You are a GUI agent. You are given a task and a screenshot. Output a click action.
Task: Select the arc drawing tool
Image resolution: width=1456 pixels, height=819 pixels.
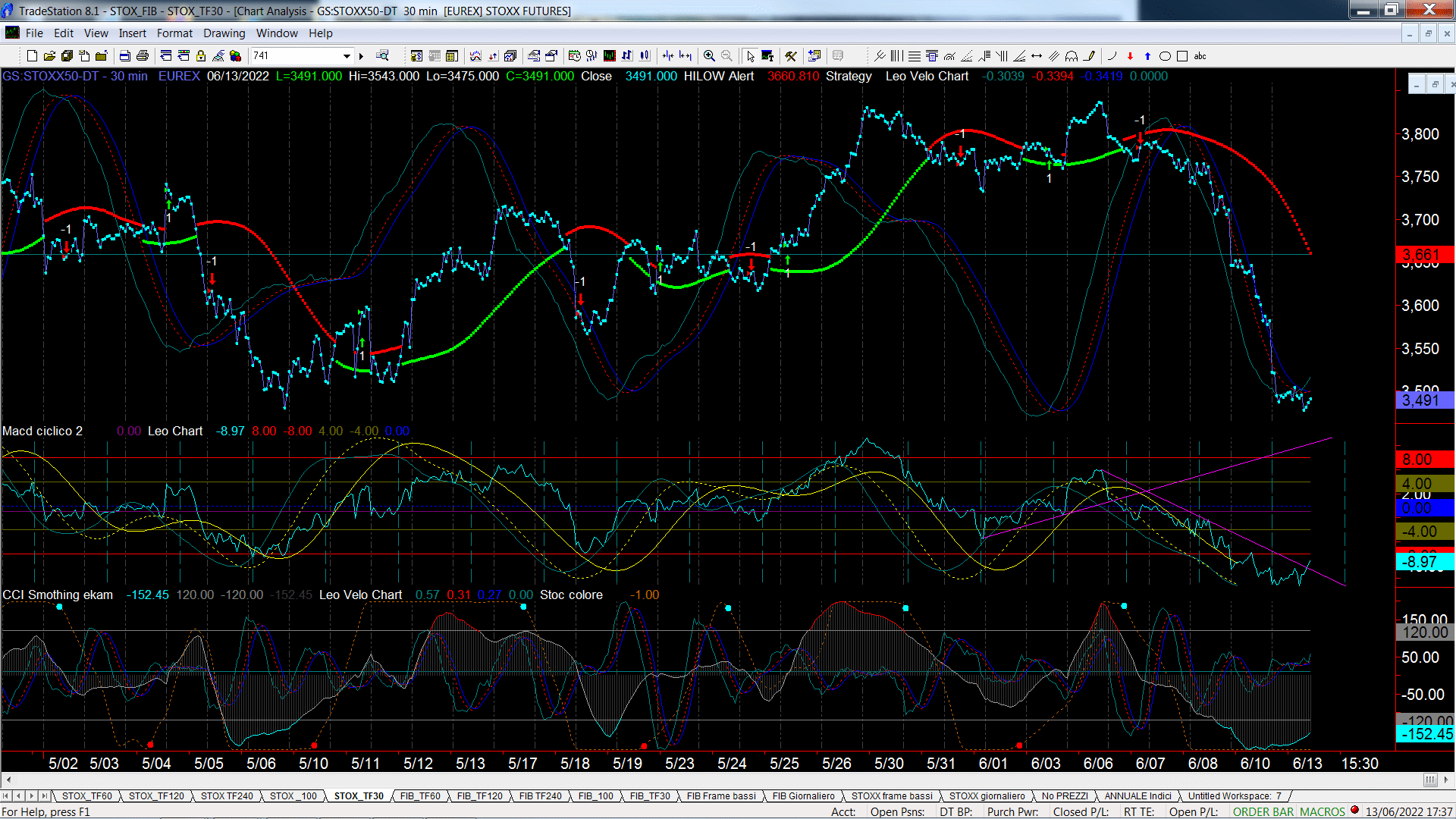coord(1112,55)
